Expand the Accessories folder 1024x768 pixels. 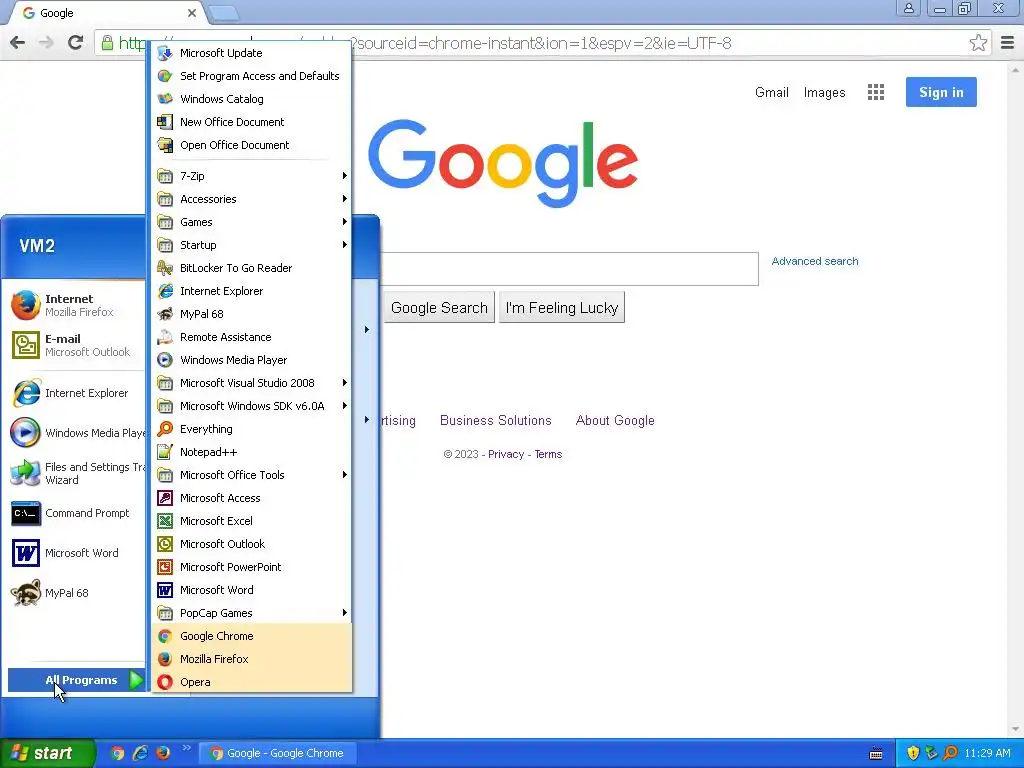[x=251, y=199]
